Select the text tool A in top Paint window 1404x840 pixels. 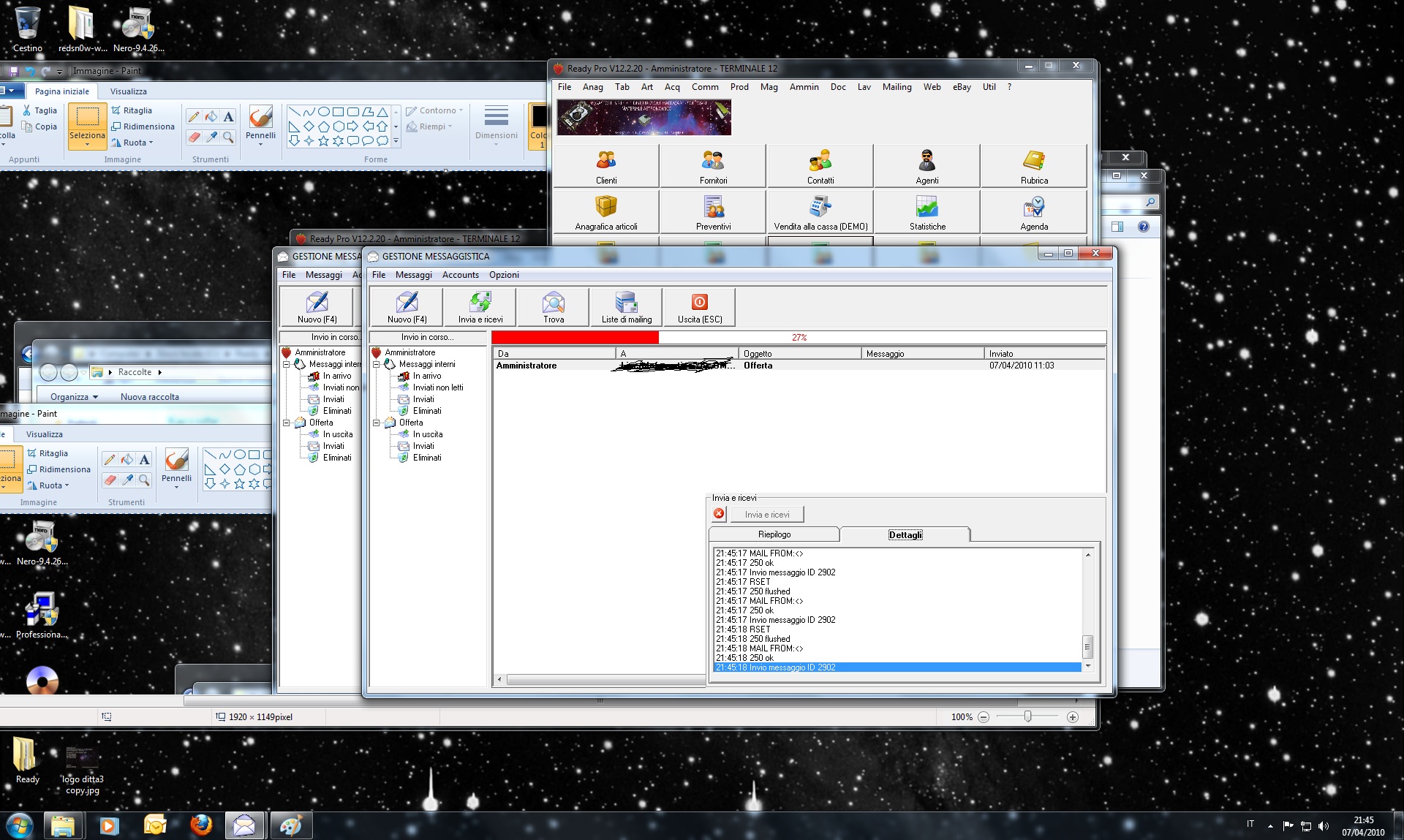(229, 117)
